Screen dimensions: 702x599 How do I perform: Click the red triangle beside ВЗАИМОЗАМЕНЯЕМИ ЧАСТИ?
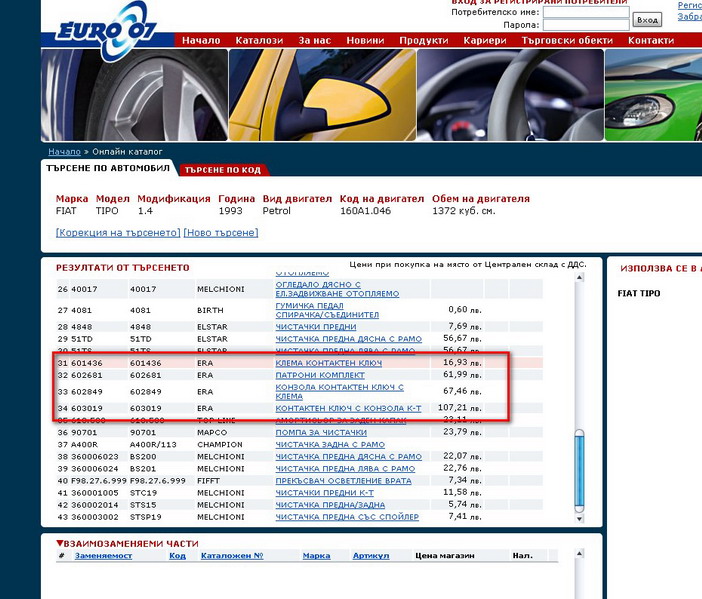60,544
